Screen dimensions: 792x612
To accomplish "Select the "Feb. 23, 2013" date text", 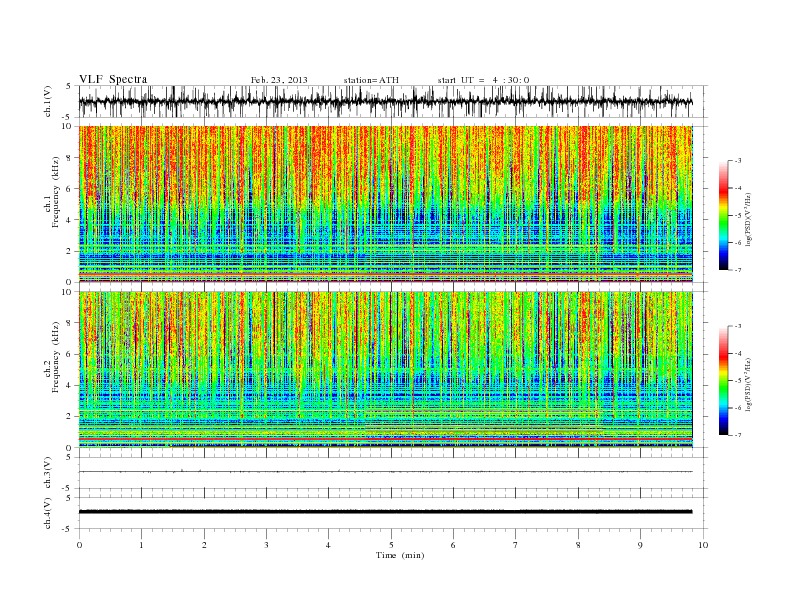I will pyautogui.click(x=279, y=80).
